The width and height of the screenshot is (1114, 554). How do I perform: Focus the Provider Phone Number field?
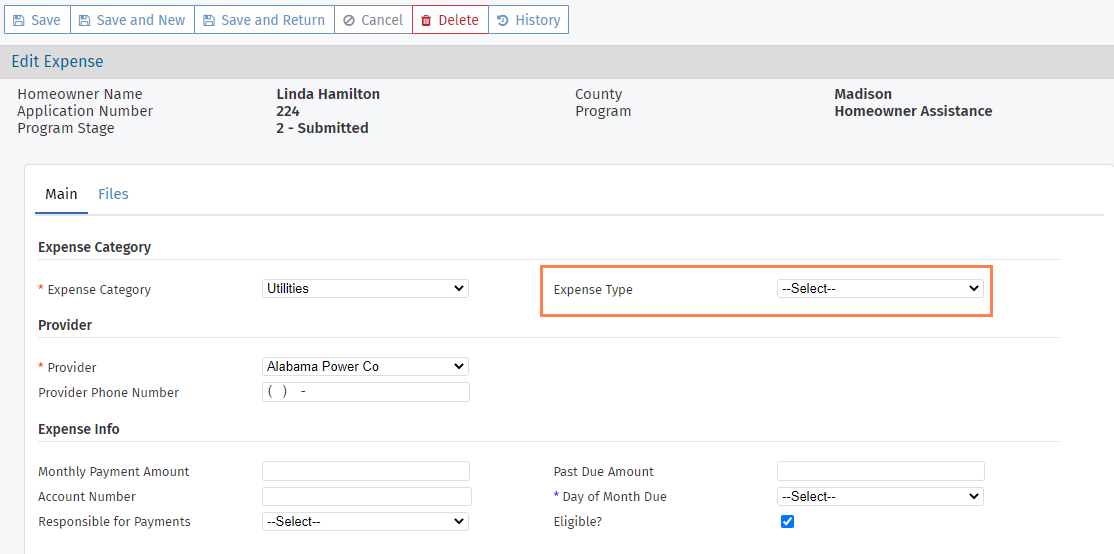pos(365,392)
